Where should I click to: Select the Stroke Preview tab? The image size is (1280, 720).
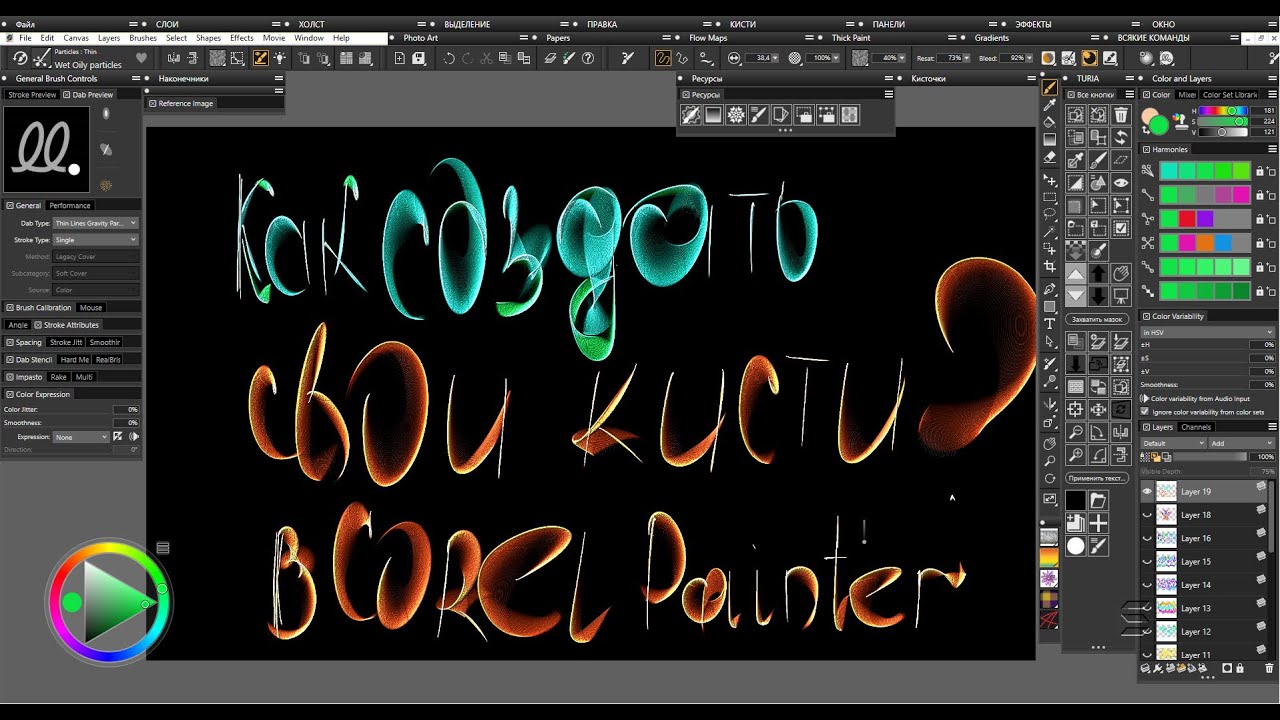tap(31, 95)
